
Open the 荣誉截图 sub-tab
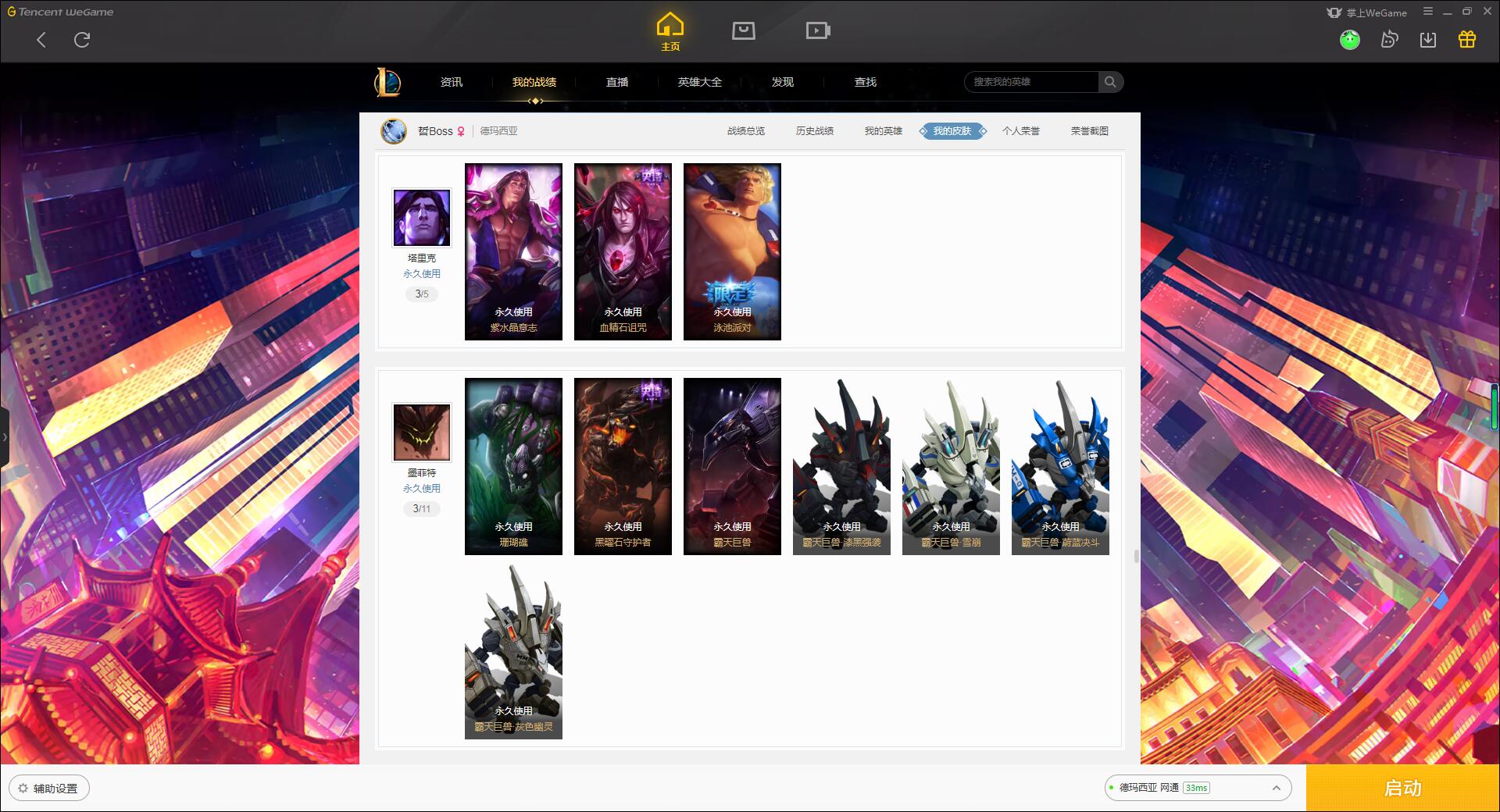click(x=1090, y=131)
